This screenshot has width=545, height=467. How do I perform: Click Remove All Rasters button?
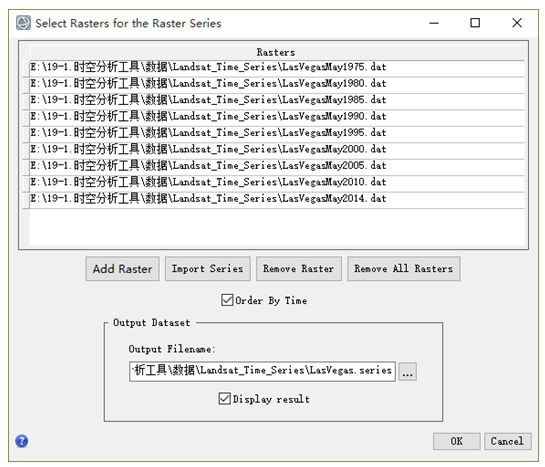(x=404, y=269)
